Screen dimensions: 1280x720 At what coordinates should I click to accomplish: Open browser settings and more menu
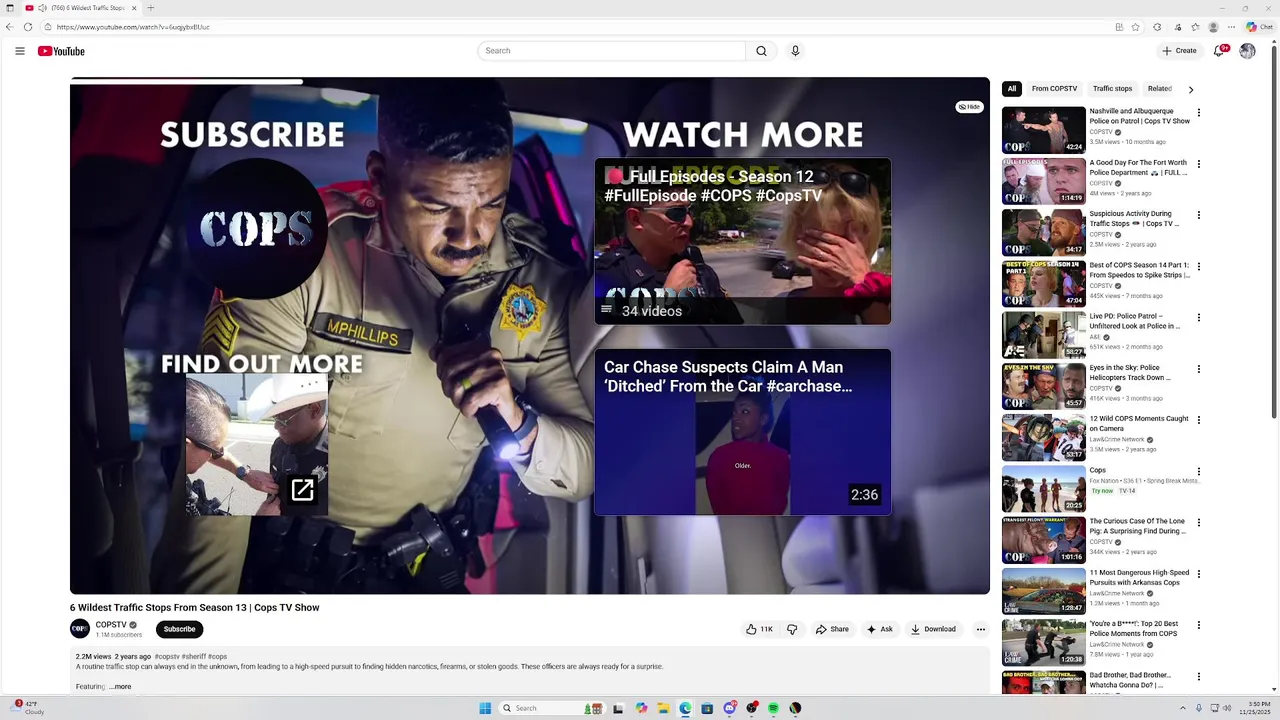[1232, 27]
